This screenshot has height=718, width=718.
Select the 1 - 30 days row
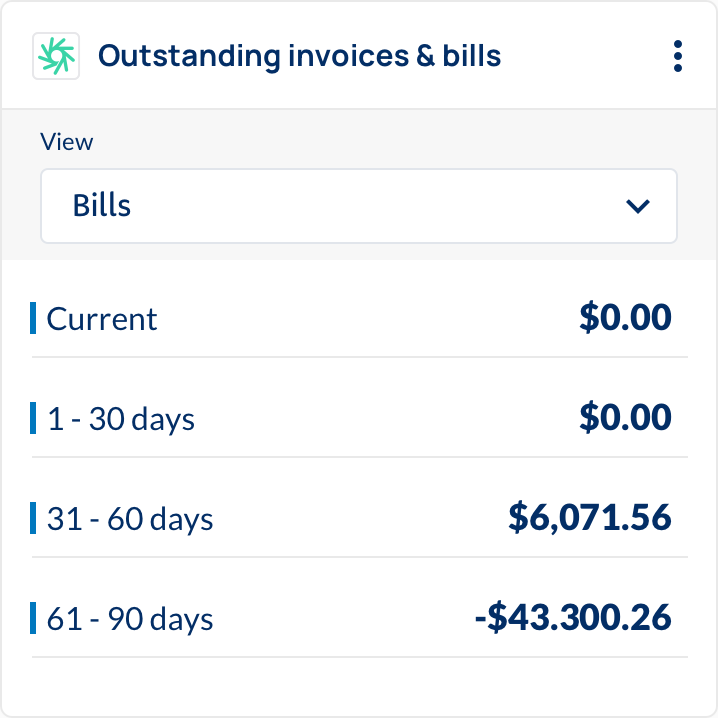coord(359,418)
